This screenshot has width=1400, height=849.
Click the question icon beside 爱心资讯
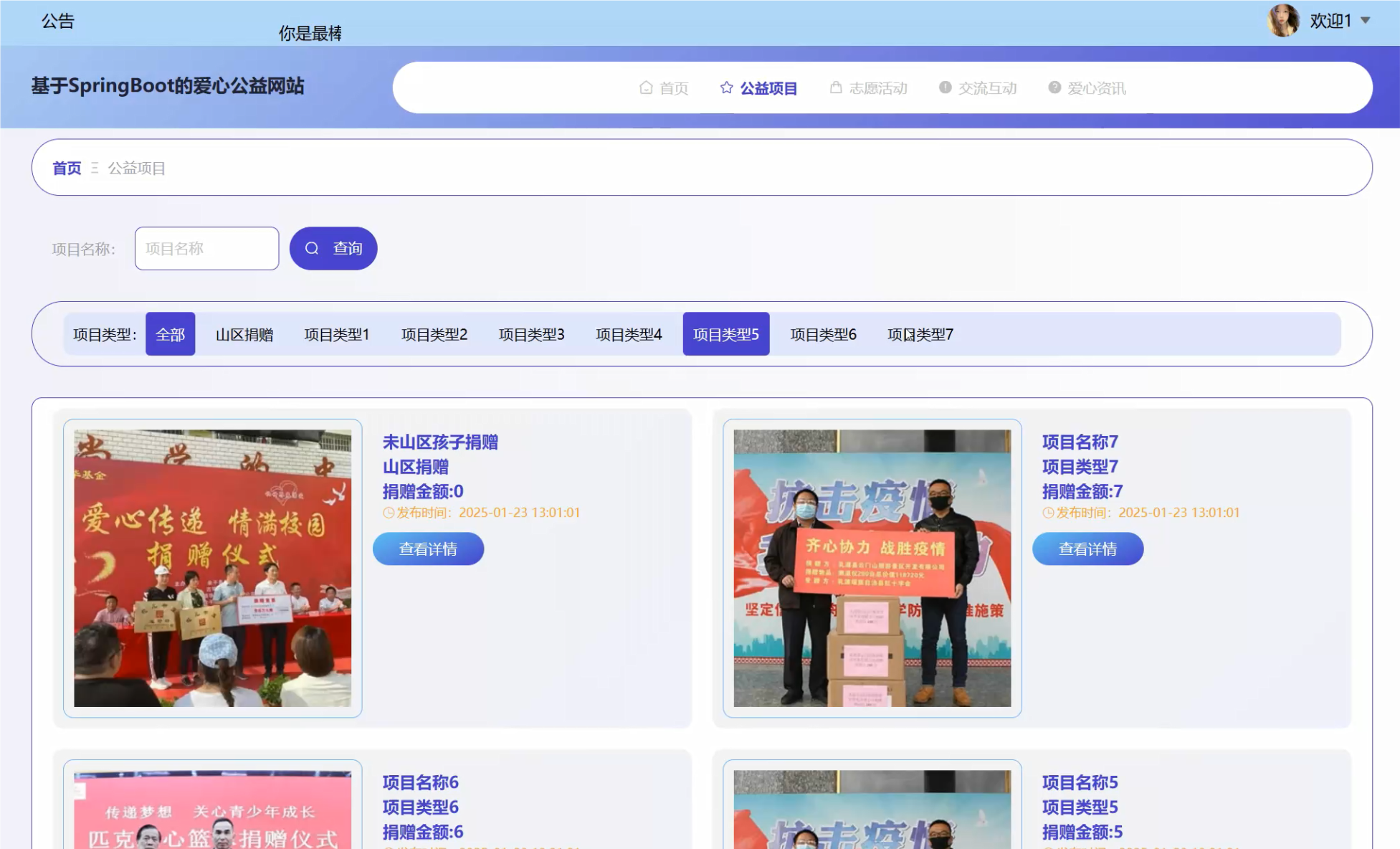[x=1054, y=87]
